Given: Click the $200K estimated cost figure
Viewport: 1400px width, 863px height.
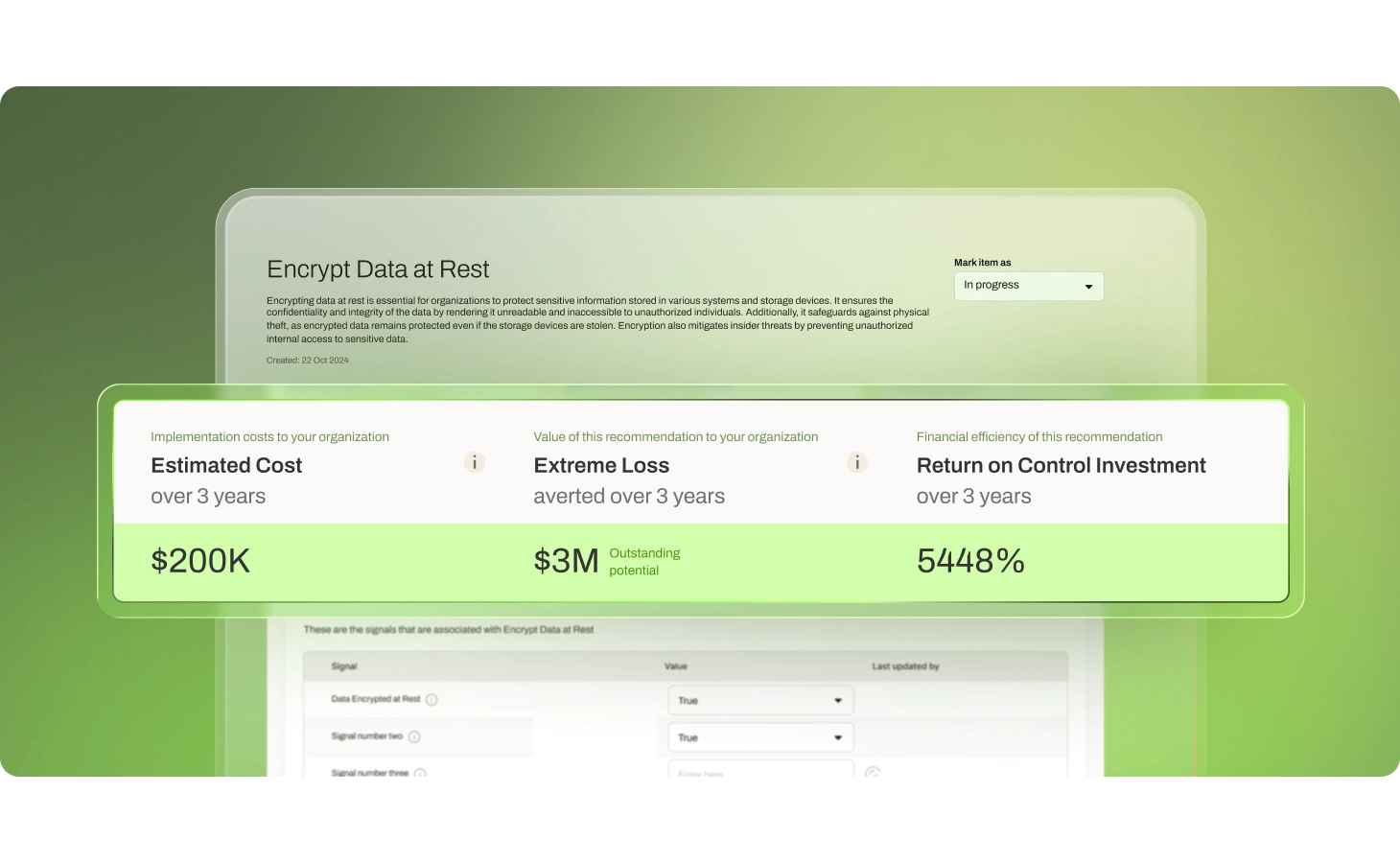Looking at the screenshot, I should point(200,561).
